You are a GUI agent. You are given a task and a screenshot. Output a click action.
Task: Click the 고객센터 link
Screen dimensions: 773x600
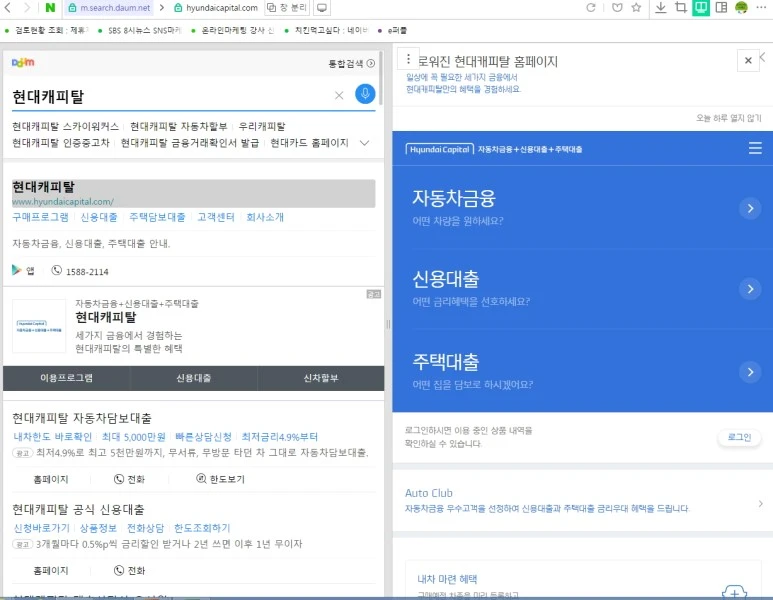click(x=216, y=217)
